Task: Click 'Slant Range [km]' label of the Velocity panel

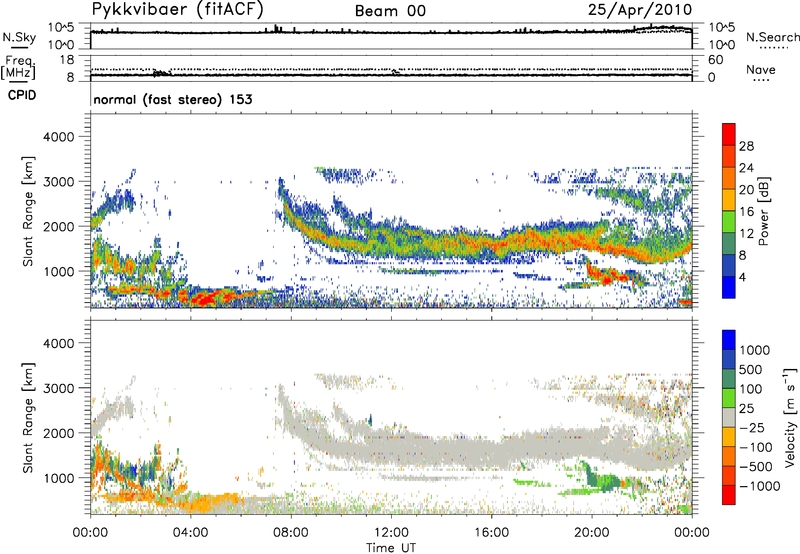Action: [x=28, y=418]
